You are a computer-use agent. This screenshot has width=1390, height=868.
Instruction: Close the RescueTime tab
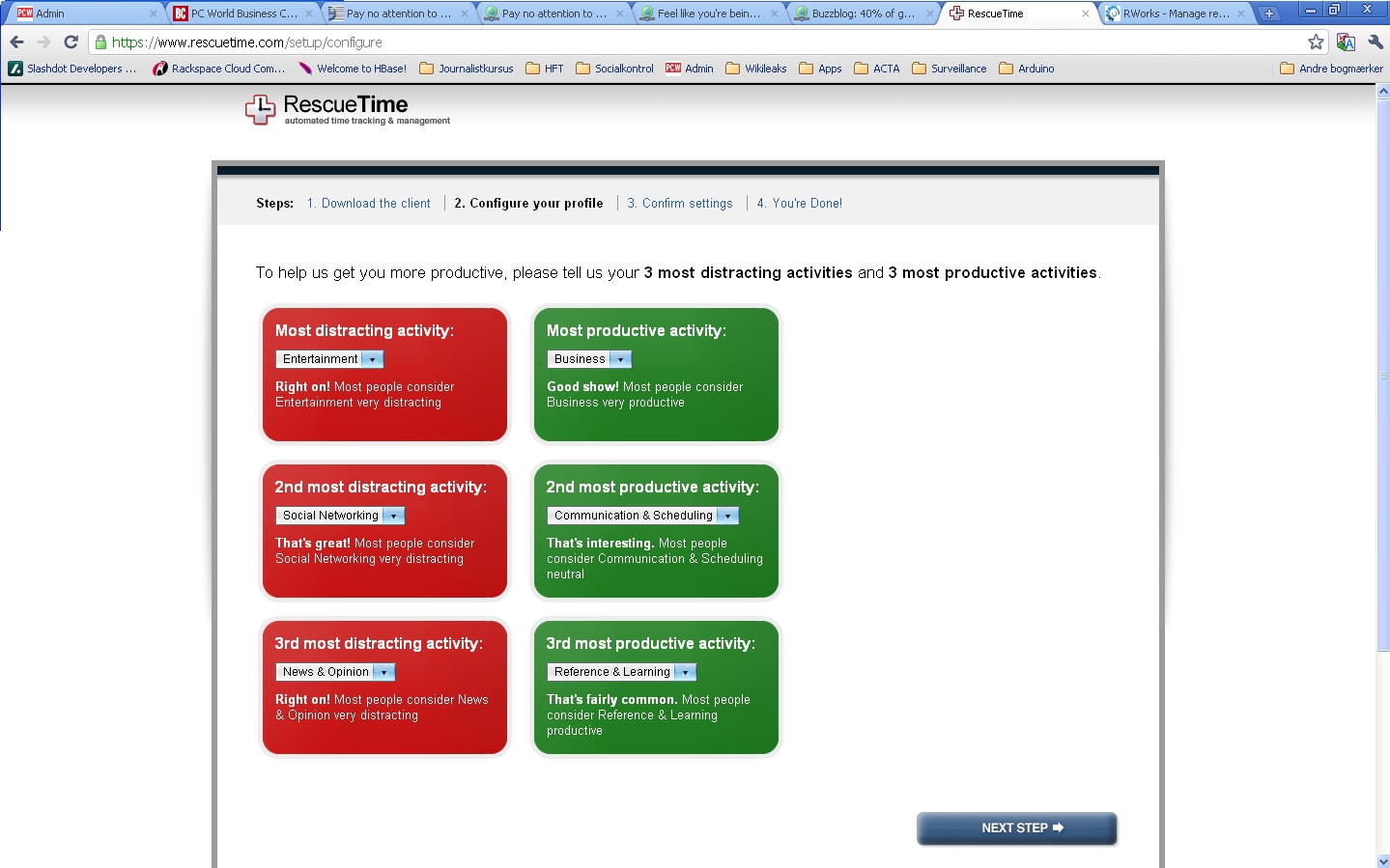tap(1086, 14)
